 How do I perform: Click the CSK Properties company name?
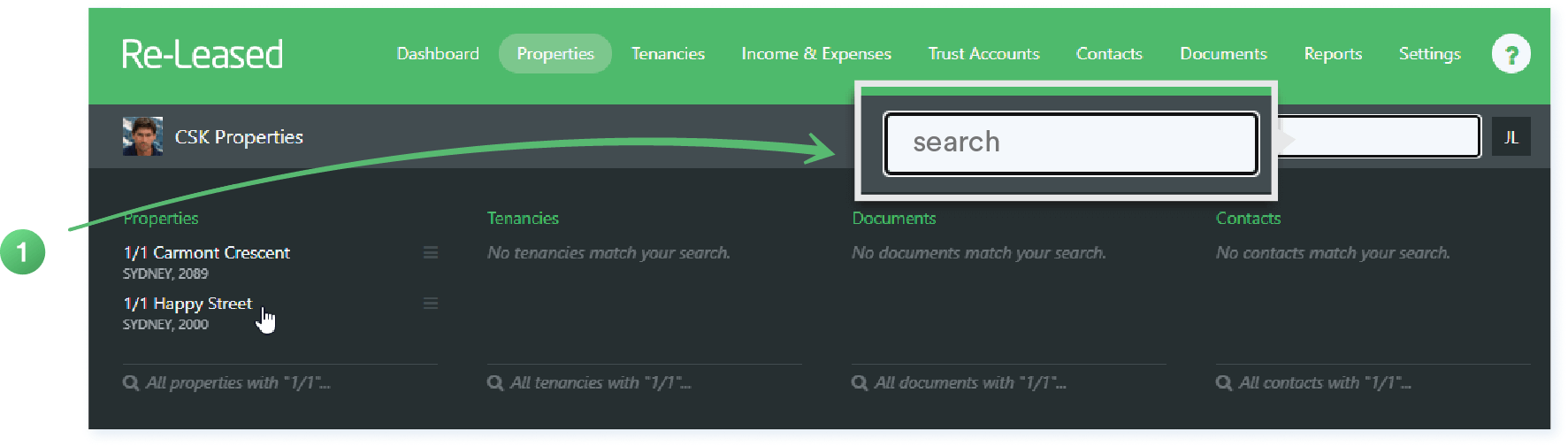239,137
